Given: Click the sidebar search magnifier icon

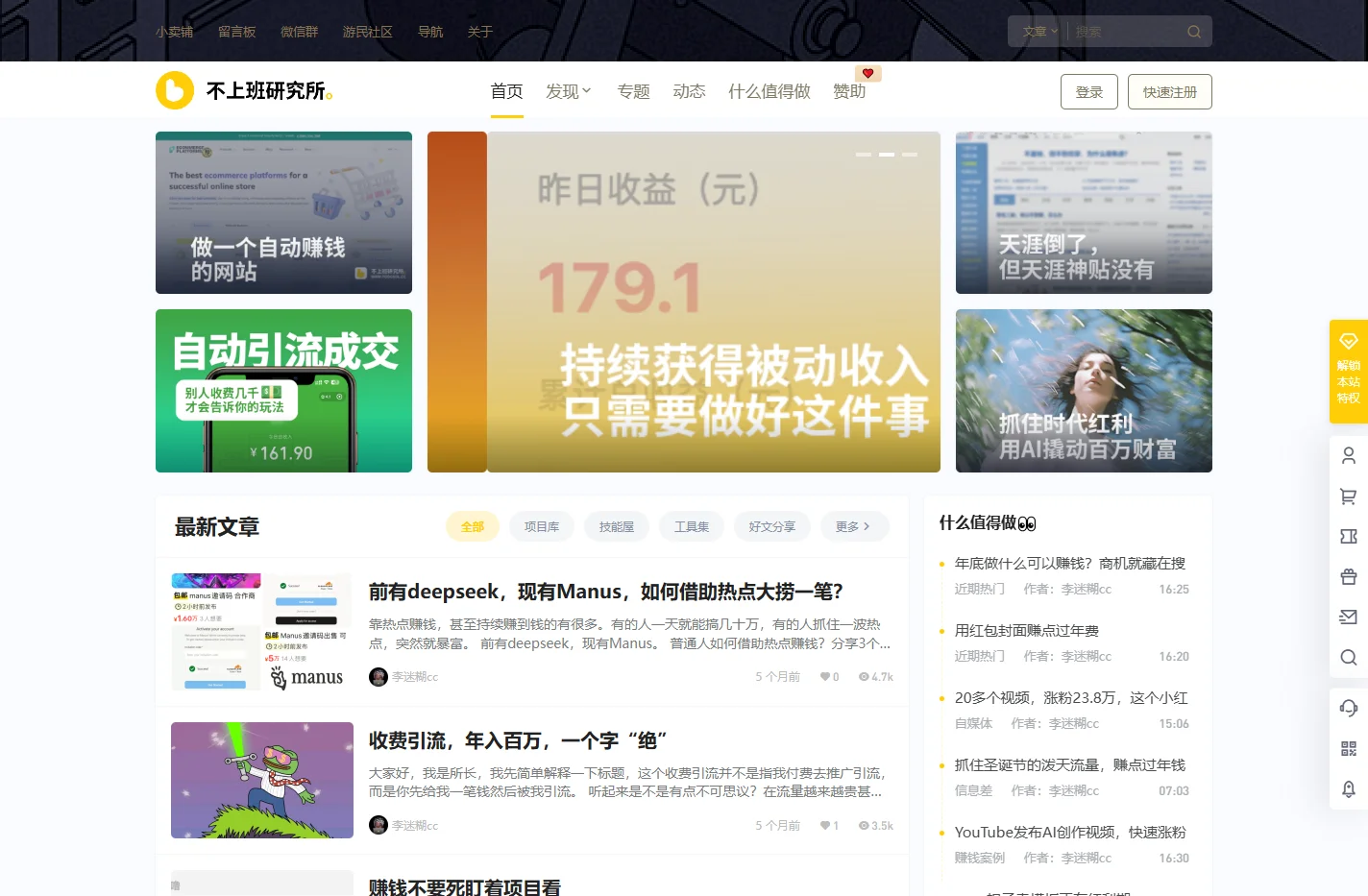Looking at the screenshot, I should pyautogui.click(x=1349, y=657).
